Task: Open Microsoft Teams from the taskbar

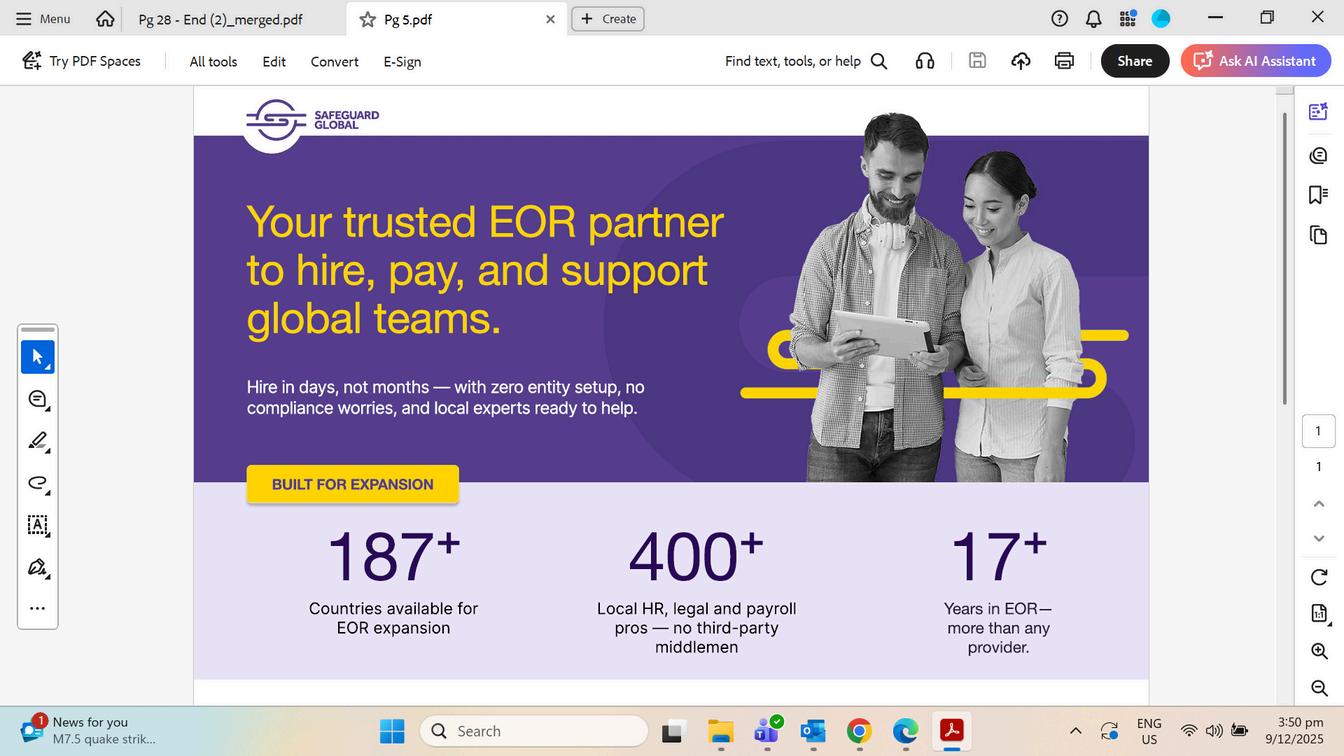Action: coord(767,731)
